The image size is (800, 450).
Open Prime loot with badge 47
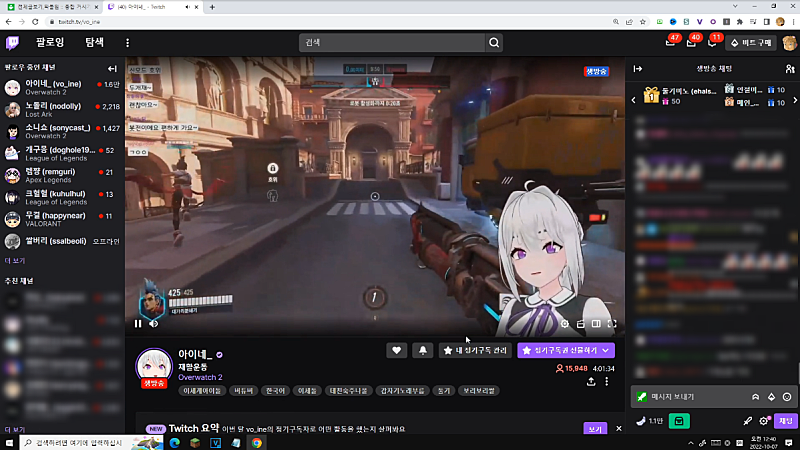pyautogui.click(x=670, y=43)
